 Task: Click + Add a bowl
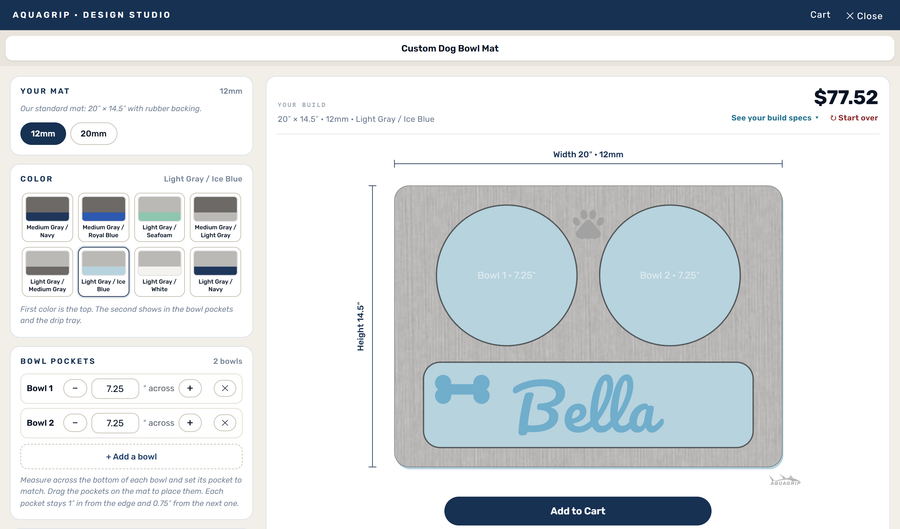[x=131, y=457]
